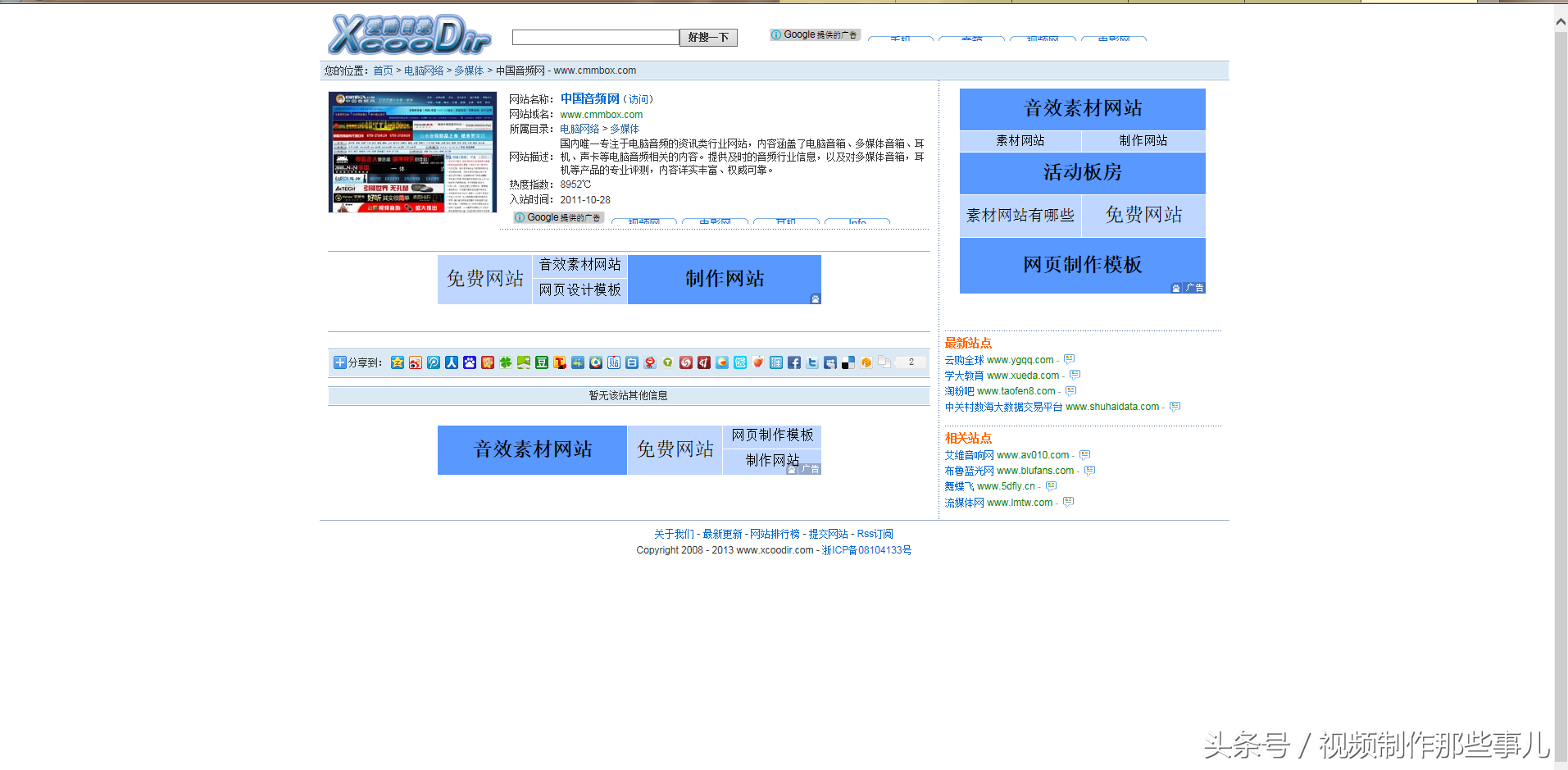Click 音效素材网站 in lower ad block
Image resolution: width=1568 pixels, height=770 pixels.
(x=533, y=449)
